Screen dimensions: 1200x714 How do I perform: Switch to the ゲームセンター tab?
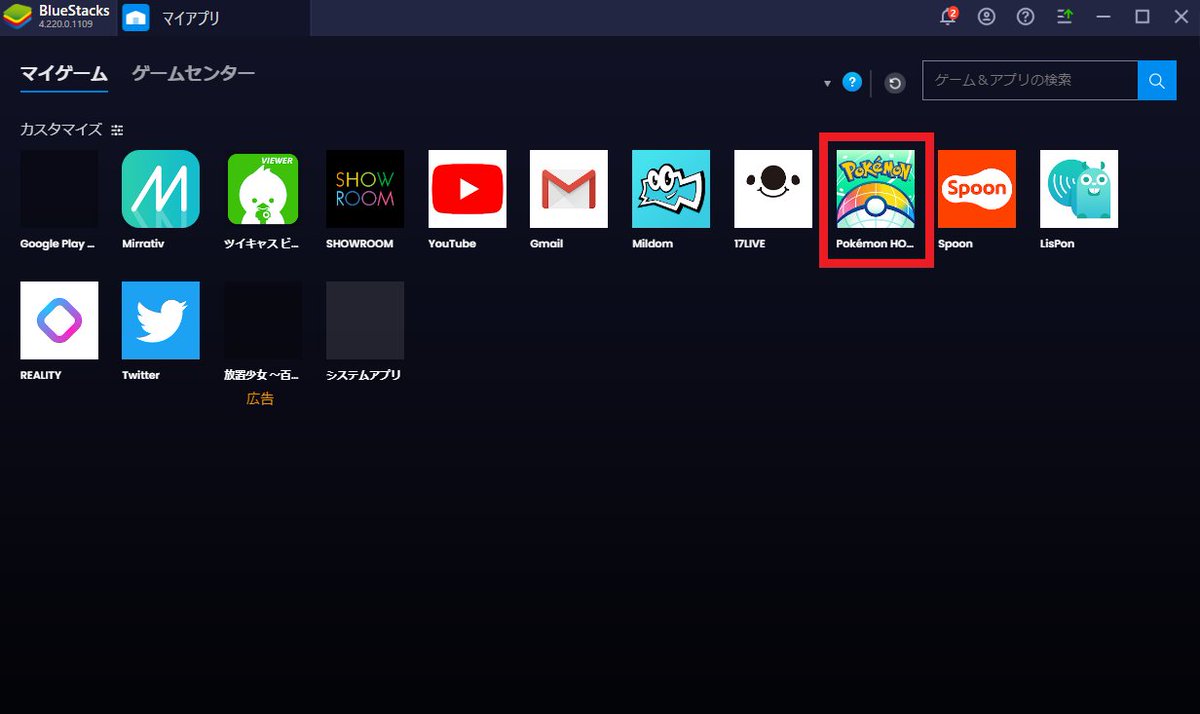coord(194,73)
